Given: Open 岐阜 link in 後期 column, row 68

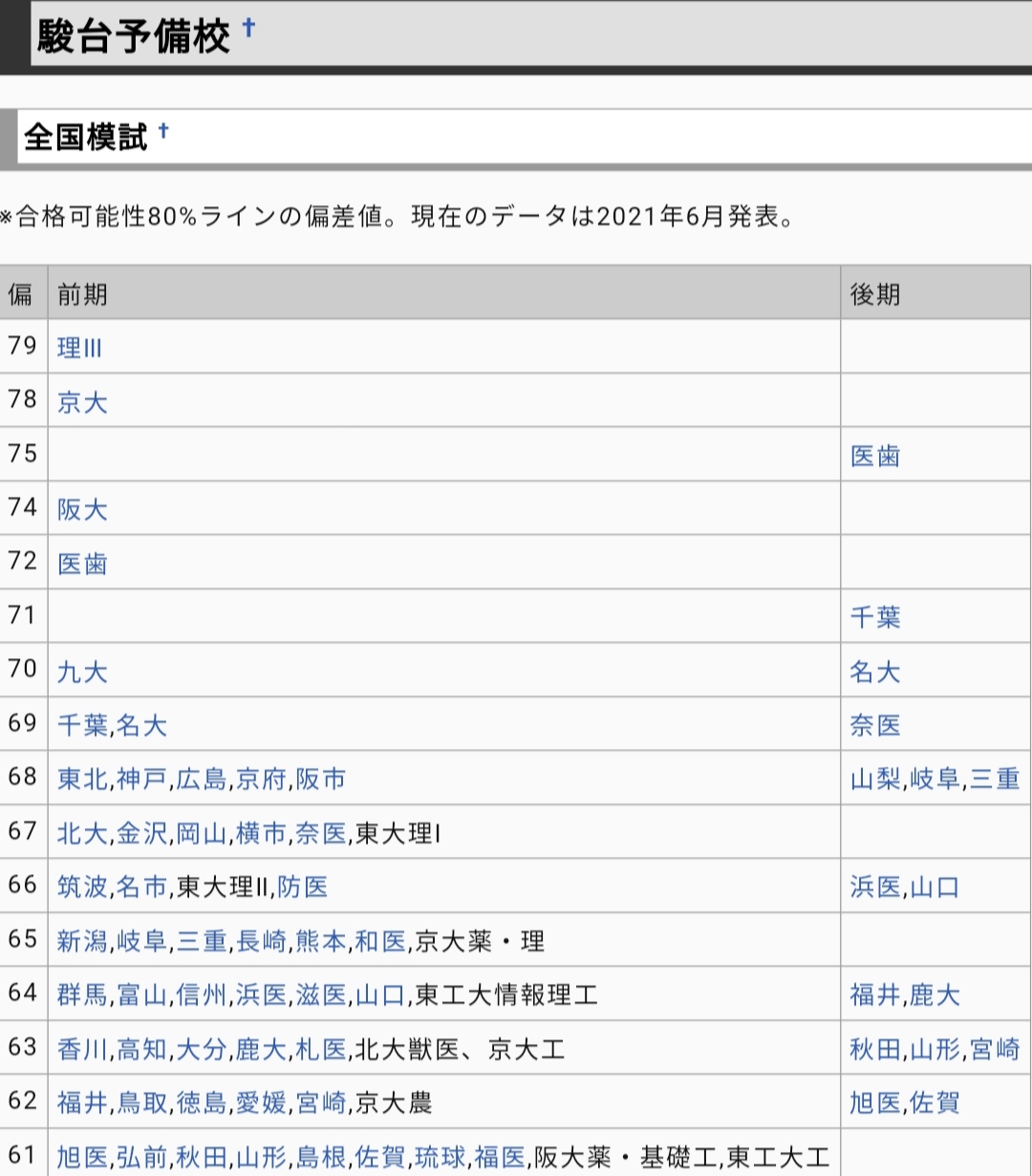Looking at the screenshot, I should pyautogui.click(x=935, y=779).
